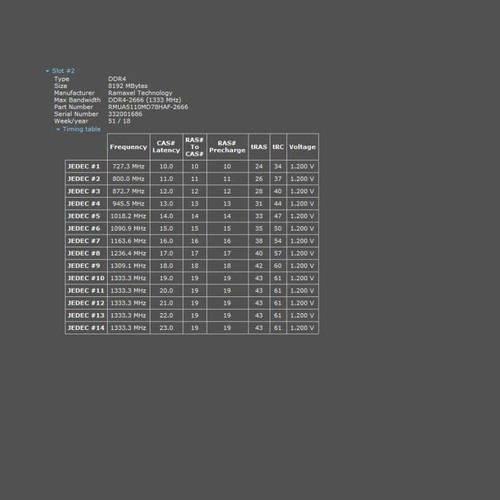500x500 pixels.
Task: Click the Voltage column header
Action: click(302, 147)
